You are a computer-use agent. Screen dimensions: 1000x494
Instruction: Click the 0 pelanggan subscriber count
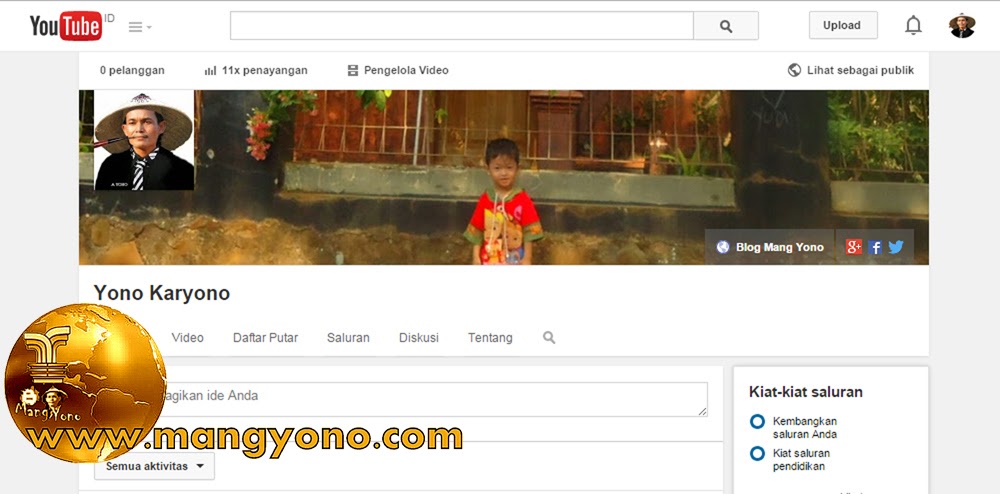click(132, 71)
